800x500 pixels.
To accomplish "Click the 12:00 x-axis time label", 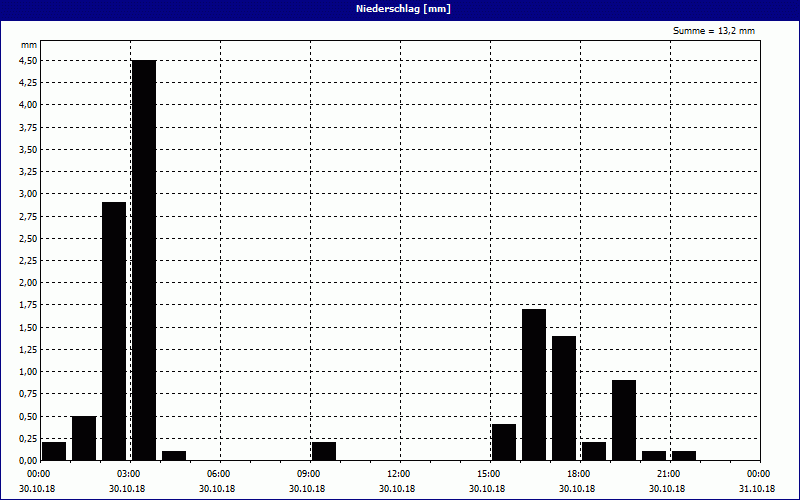I will [x=399, y=473].
